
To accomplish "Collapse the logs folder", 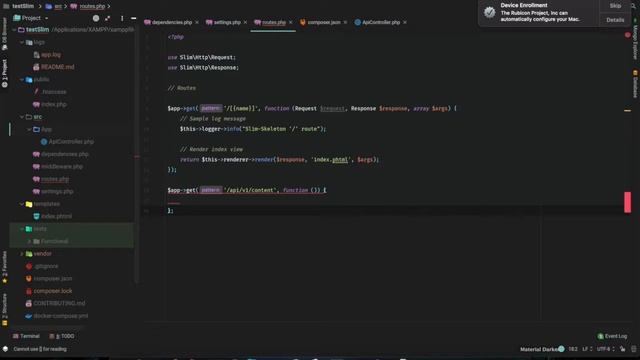I will click(x=22, y=42).
